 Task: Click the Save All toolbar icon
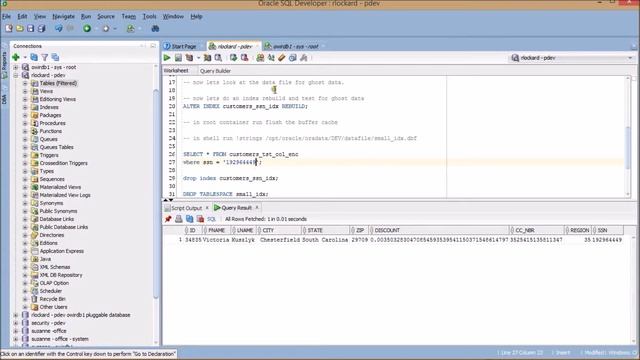click(x=41, y=28)
